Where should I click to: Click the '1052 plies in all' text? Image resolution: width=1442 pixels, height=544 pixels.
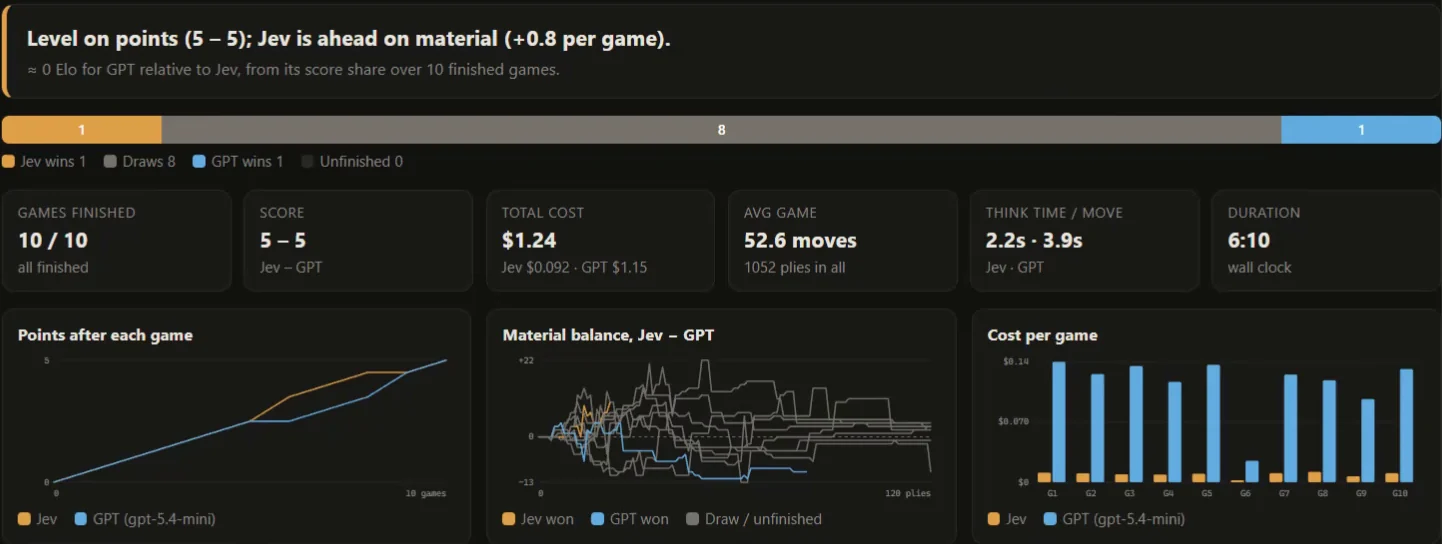pyautogui.click(x=795, y=267)
